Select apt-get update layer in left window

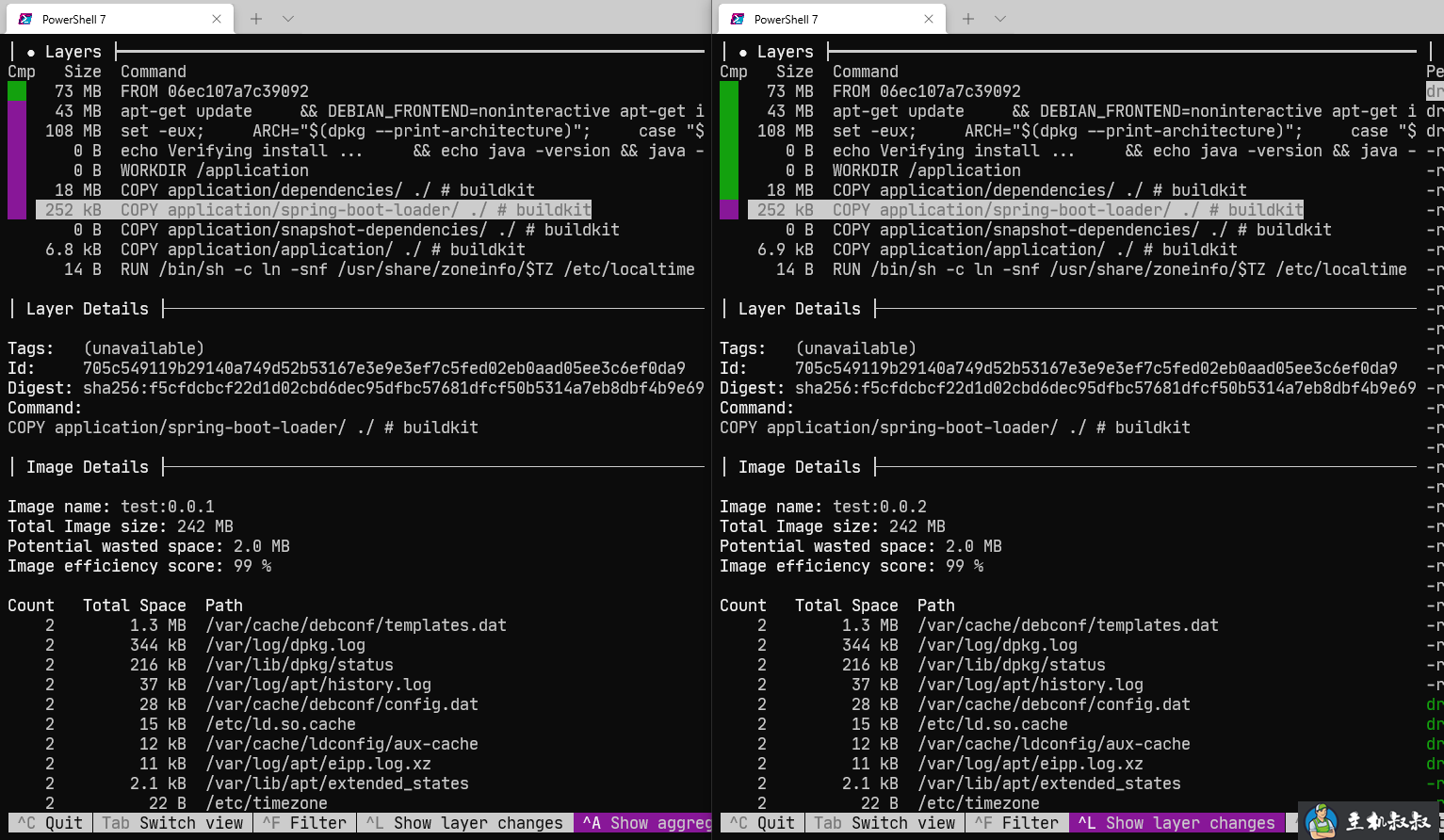pyautogui.click(x=370, y=111)
